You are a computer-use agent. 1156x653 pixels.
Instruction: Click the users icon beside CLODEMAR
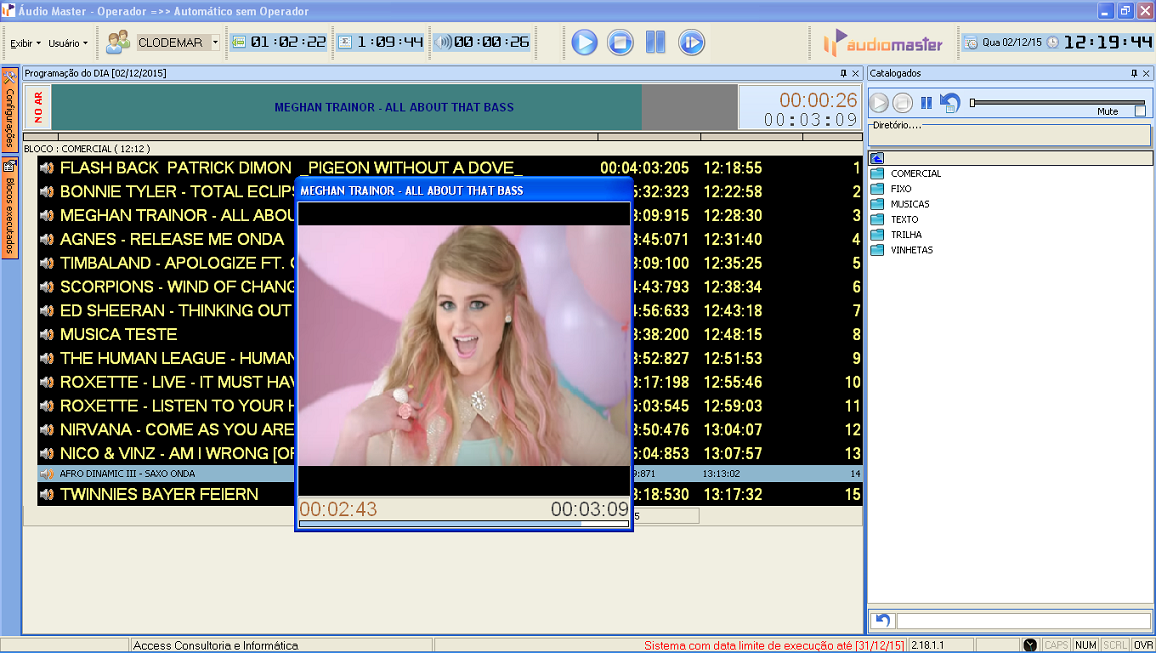tap(118, 42)
